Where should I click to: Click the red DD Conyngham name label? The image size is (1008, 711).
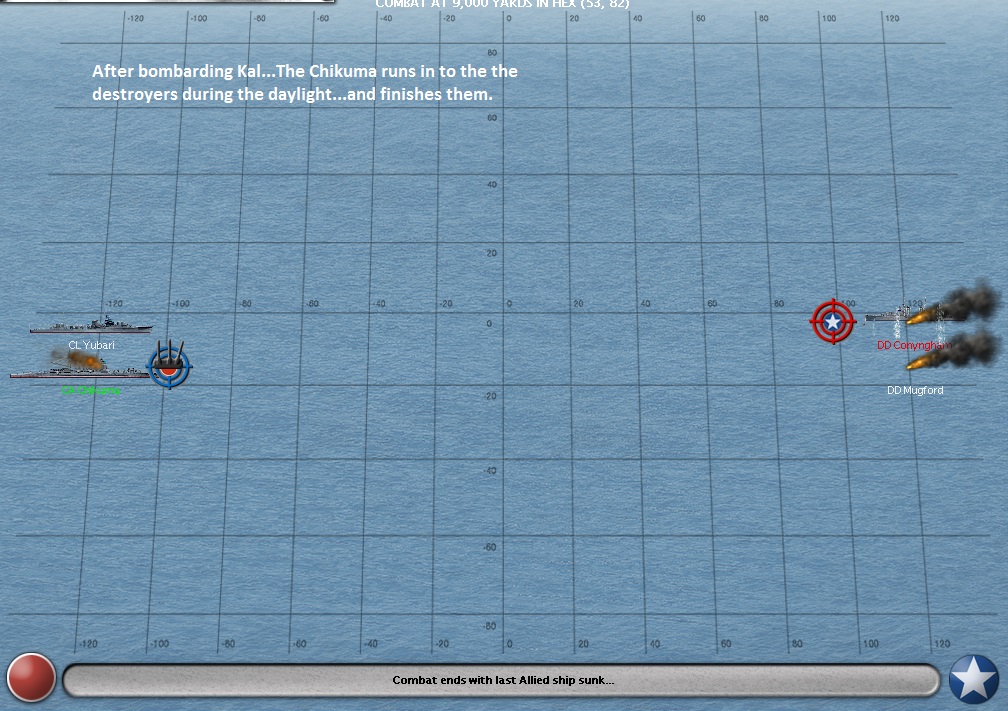click(914, 345)
